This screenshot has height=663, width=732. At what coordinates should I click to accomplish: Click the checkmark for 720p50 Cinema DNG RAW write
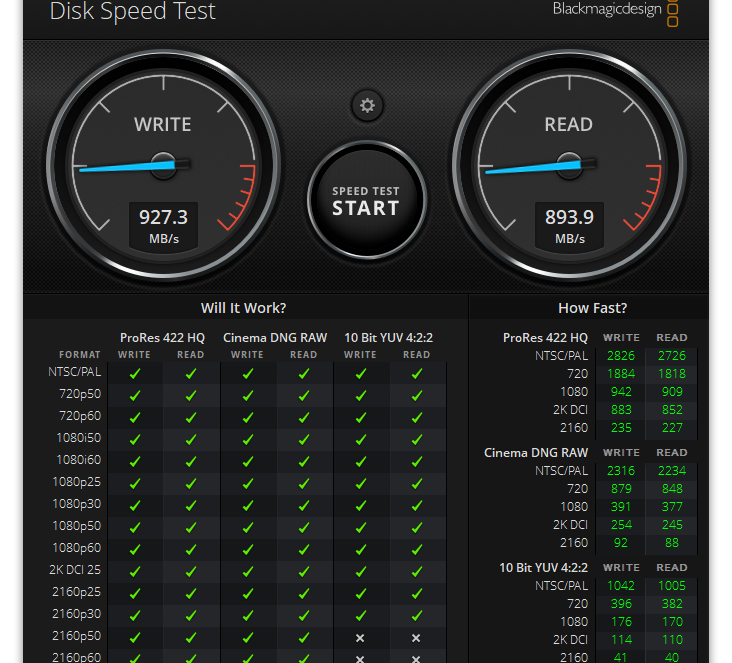(248, 395)
